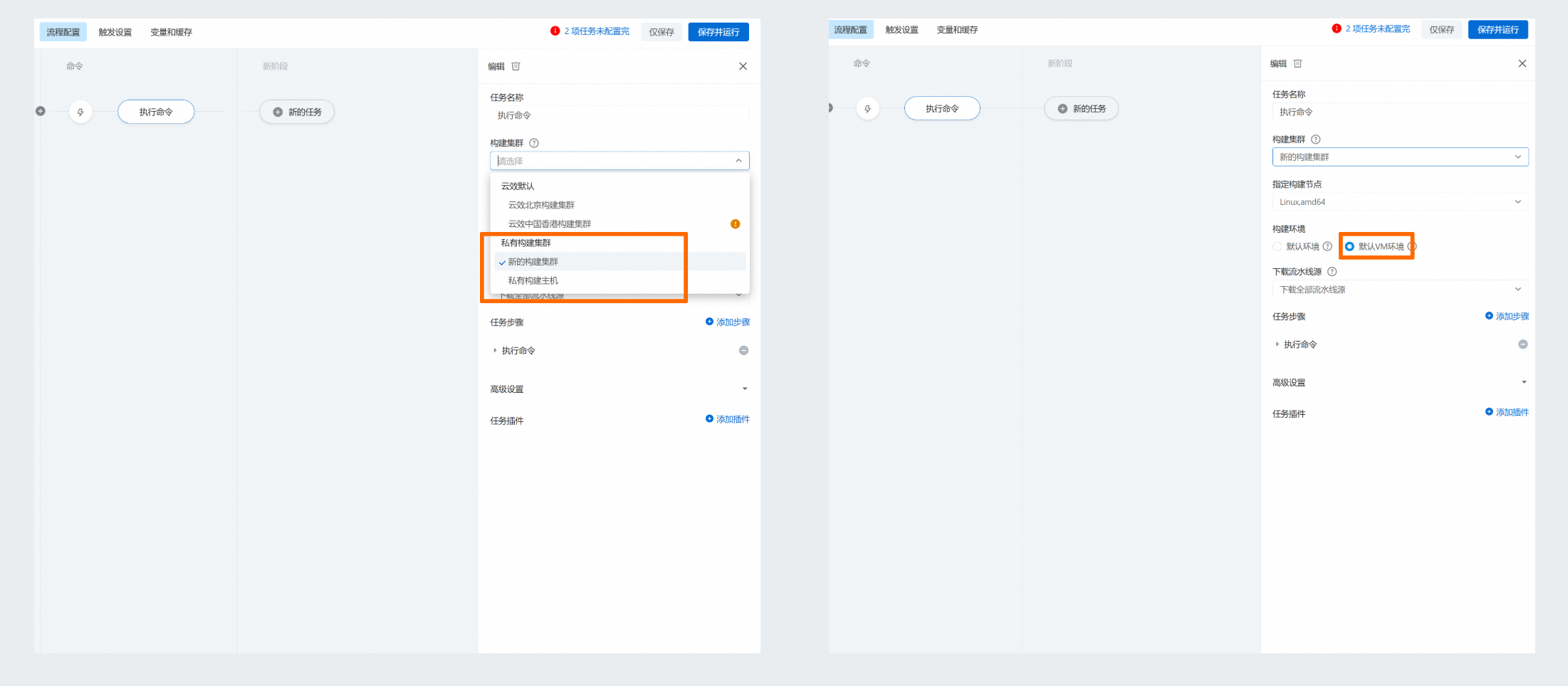Expand the 执行命令 step in right panel
1568x686 pixels.
(1277, 344)
